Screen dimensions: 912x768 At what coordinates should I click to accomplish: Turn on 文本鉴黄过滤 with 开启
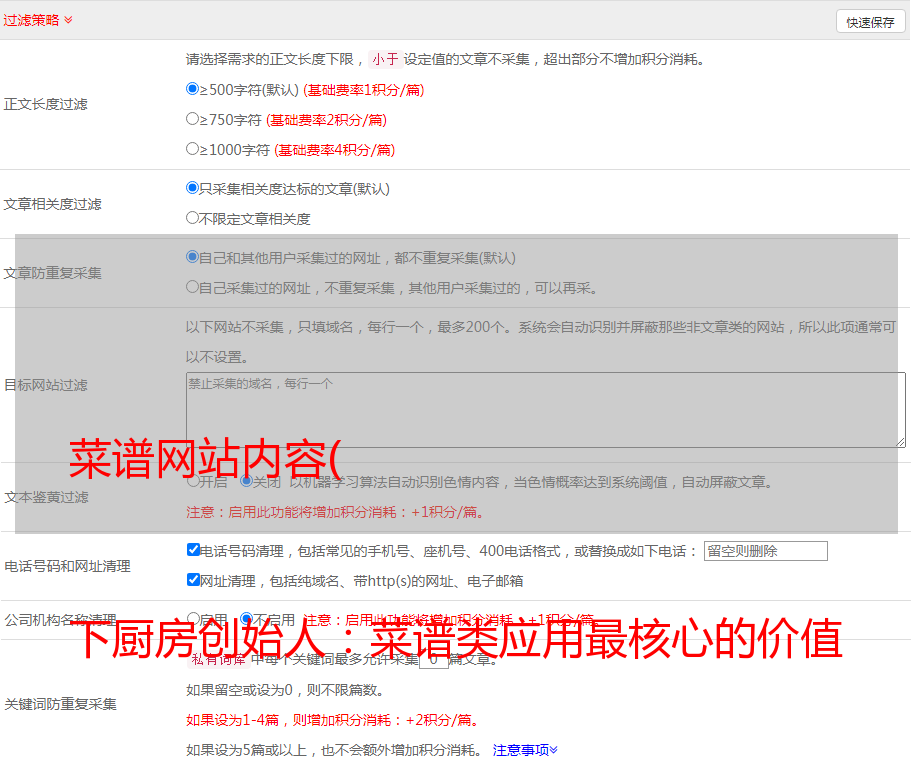[x=193, y=481]
